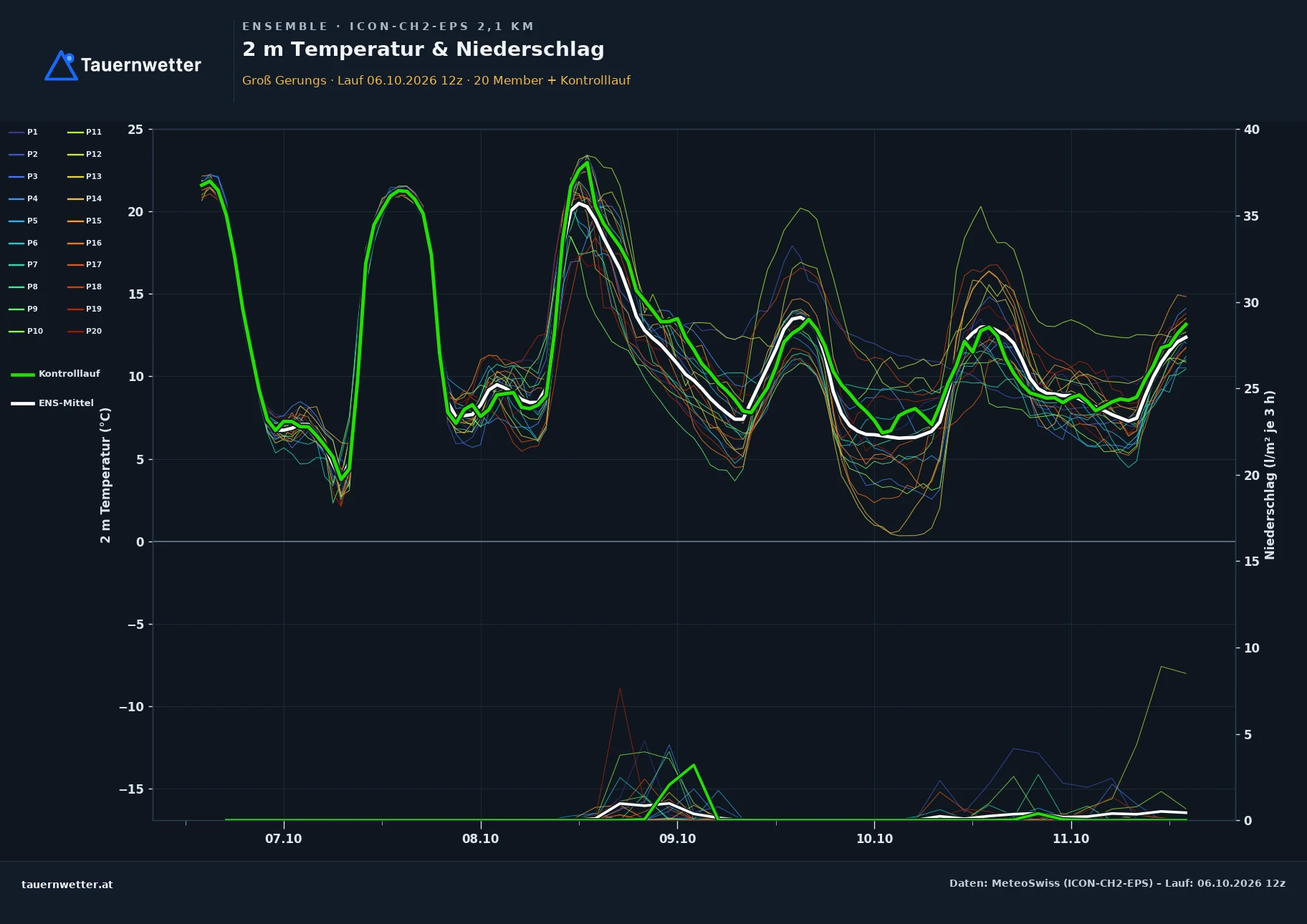Click the white ENS-Mittel legend line swatch

(23, 403)
